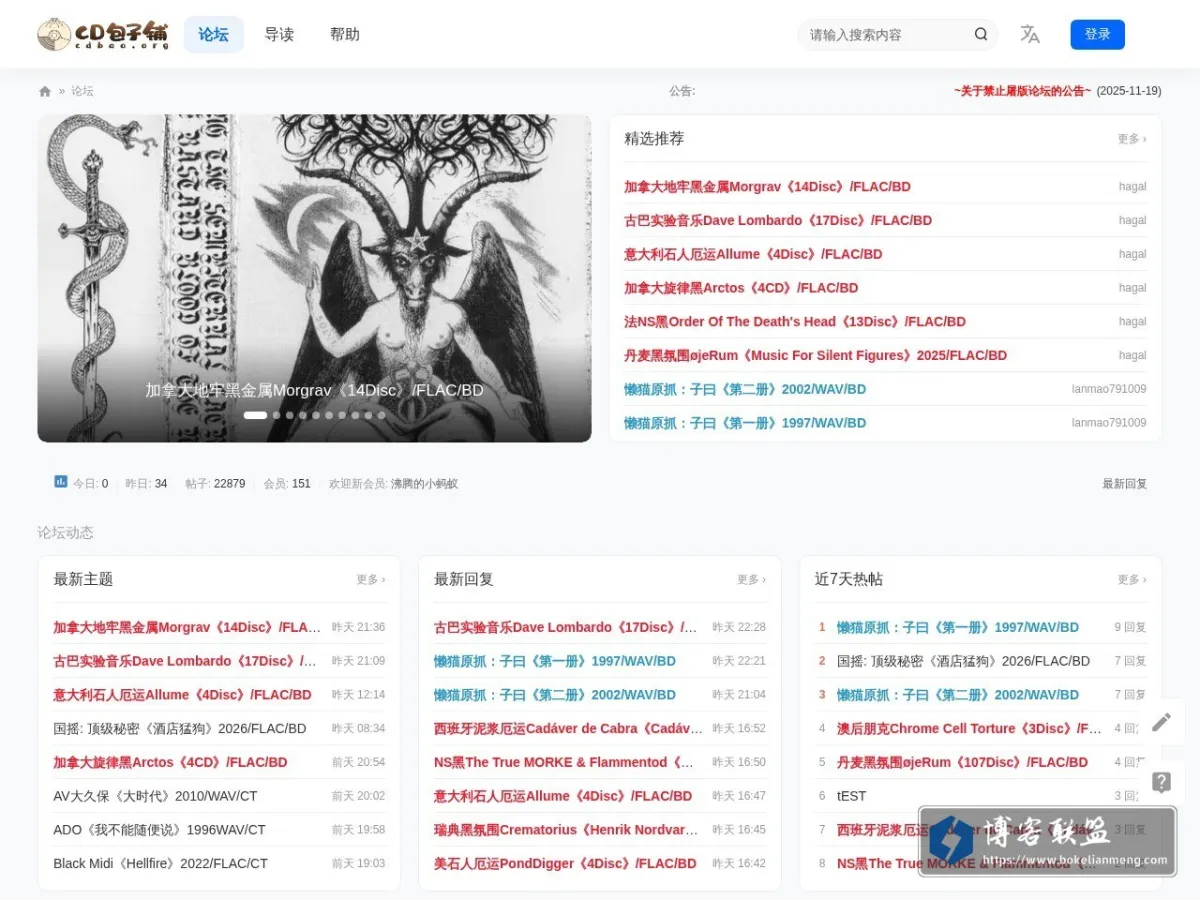Click the 登录 button
Image resolution: width=1200 pixels, height=900 pixels.
click(1097, 34)
